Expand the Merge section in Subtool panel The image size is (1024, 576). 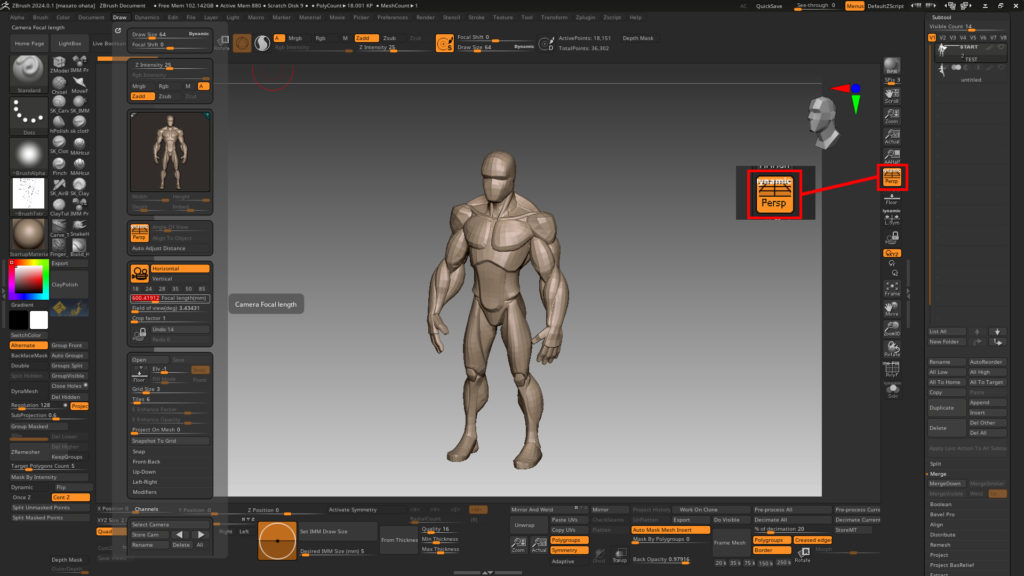[938, 473]
